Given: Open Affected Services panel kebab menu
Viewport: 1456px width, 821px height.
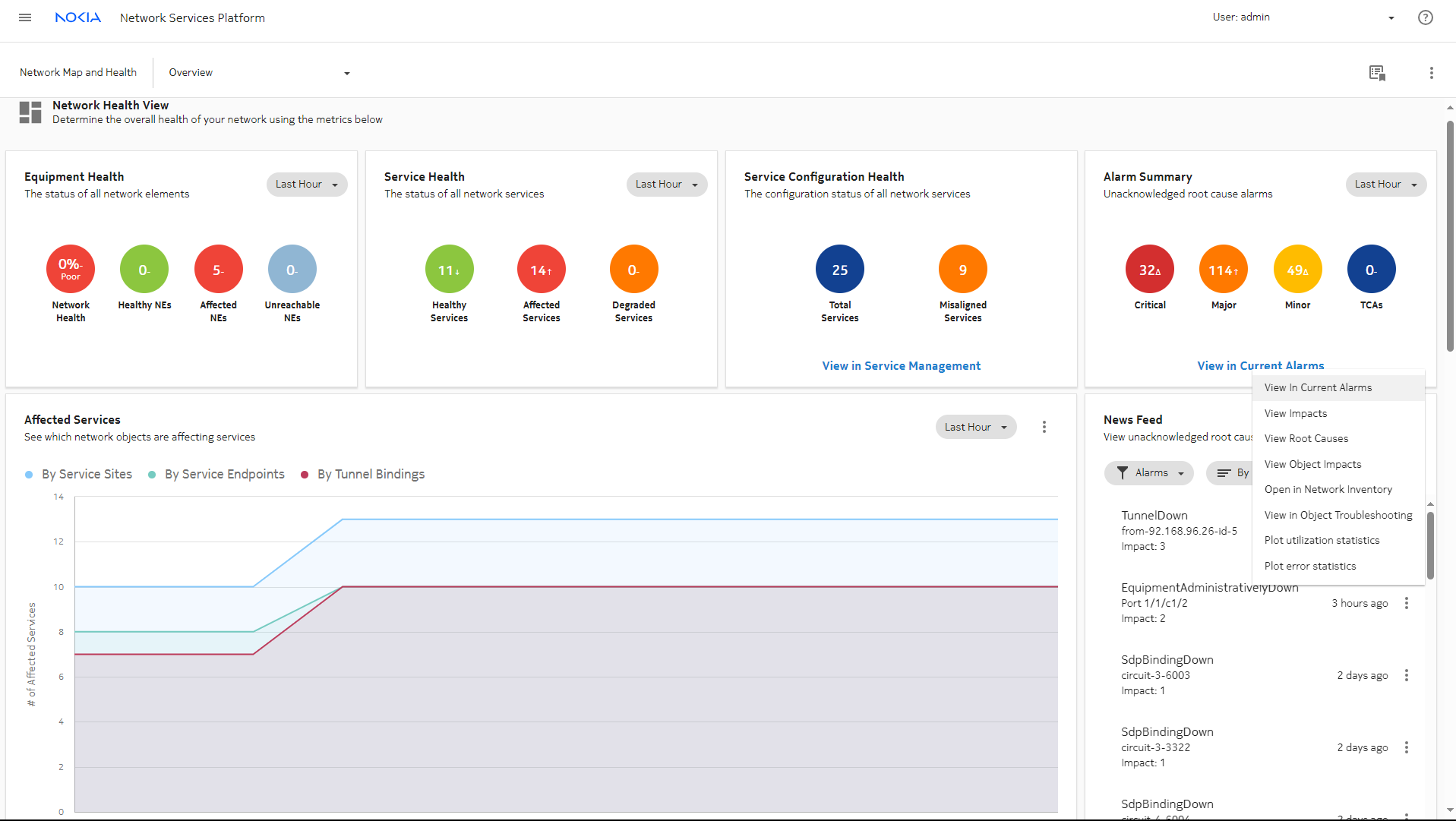Looking at the screenshot, I should click(x=1044, y=427).
